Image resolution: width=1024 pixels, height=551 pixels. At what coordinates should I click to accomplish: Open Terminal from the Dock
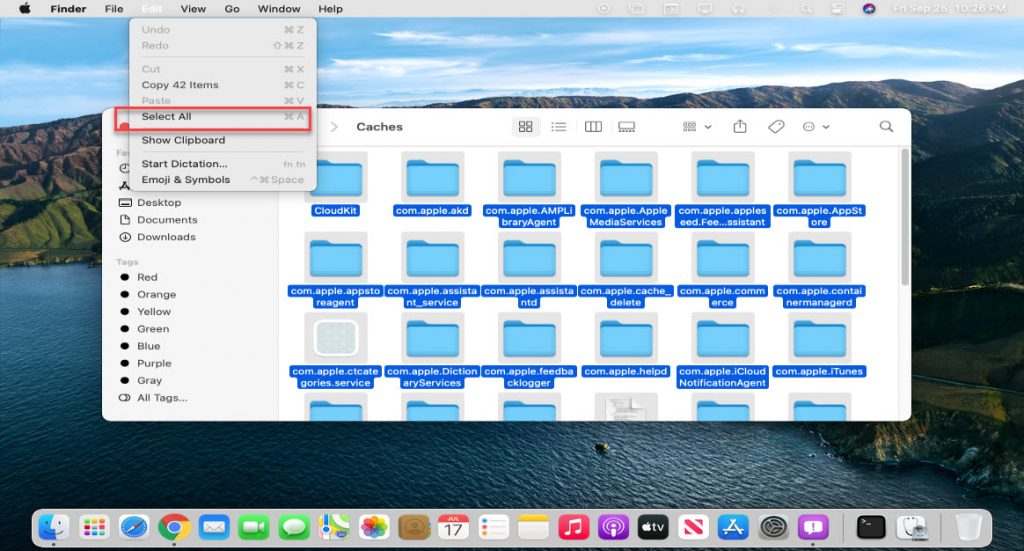[871, 527]
